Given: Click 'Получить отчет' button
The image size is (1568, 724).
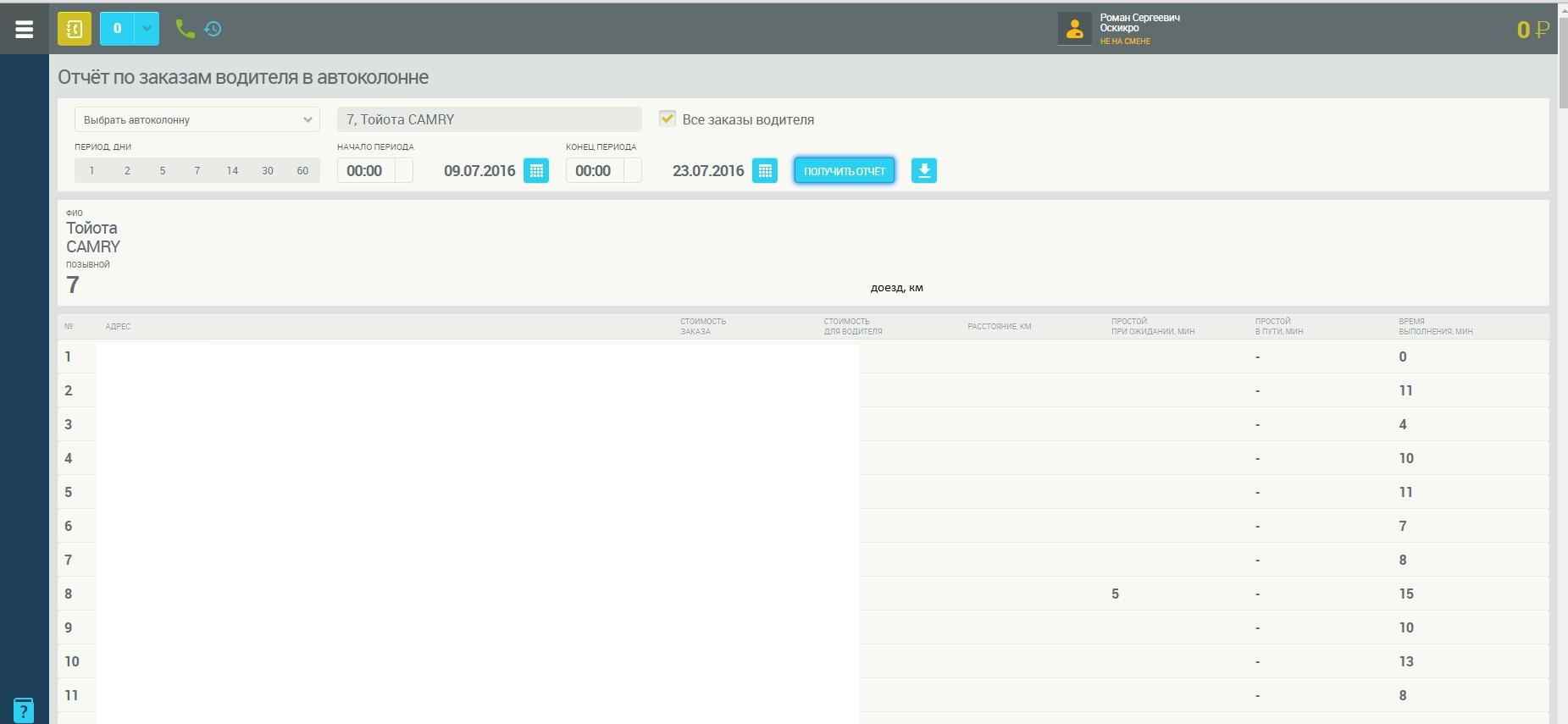Looking at the screenshot, I should 844,171.
